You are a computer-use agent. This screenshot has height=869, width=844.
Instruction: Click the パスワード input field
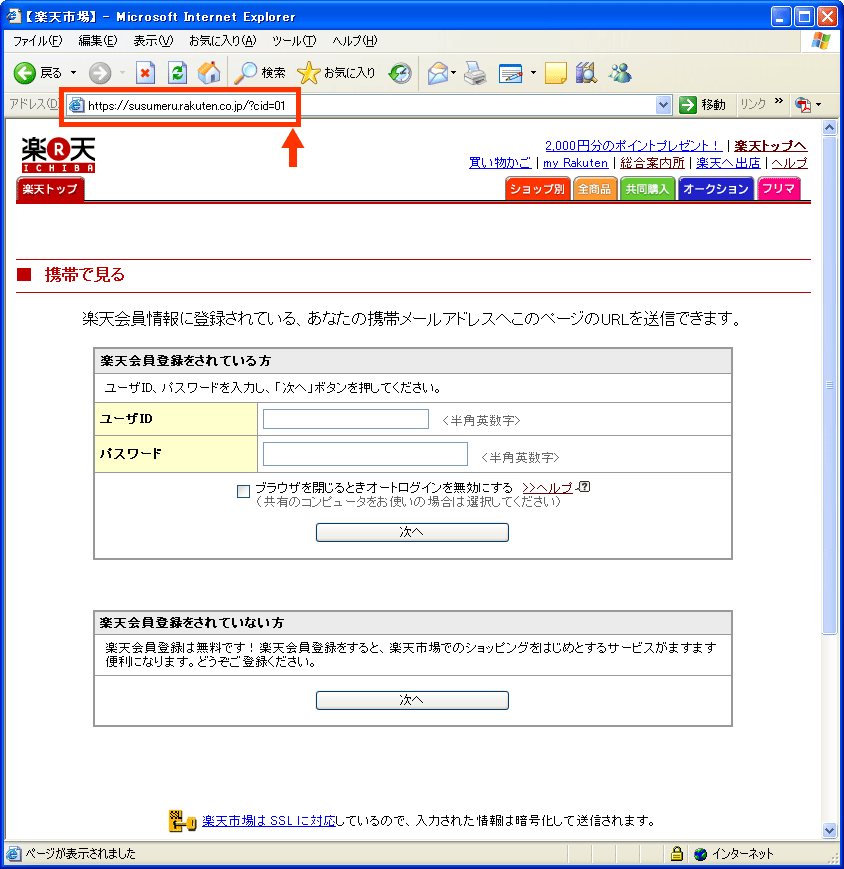pos(365,454)
